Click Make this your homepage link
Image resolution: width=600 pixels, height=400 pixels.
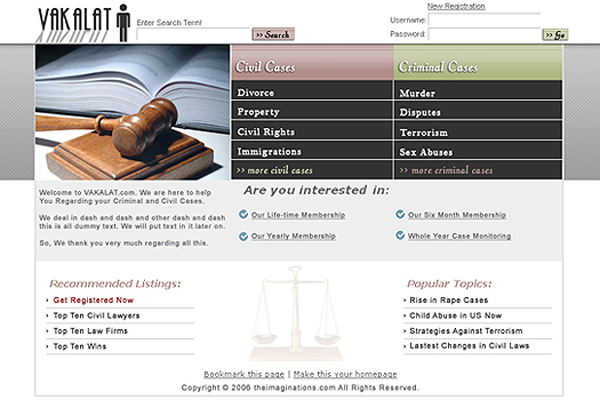coord(345,374)
